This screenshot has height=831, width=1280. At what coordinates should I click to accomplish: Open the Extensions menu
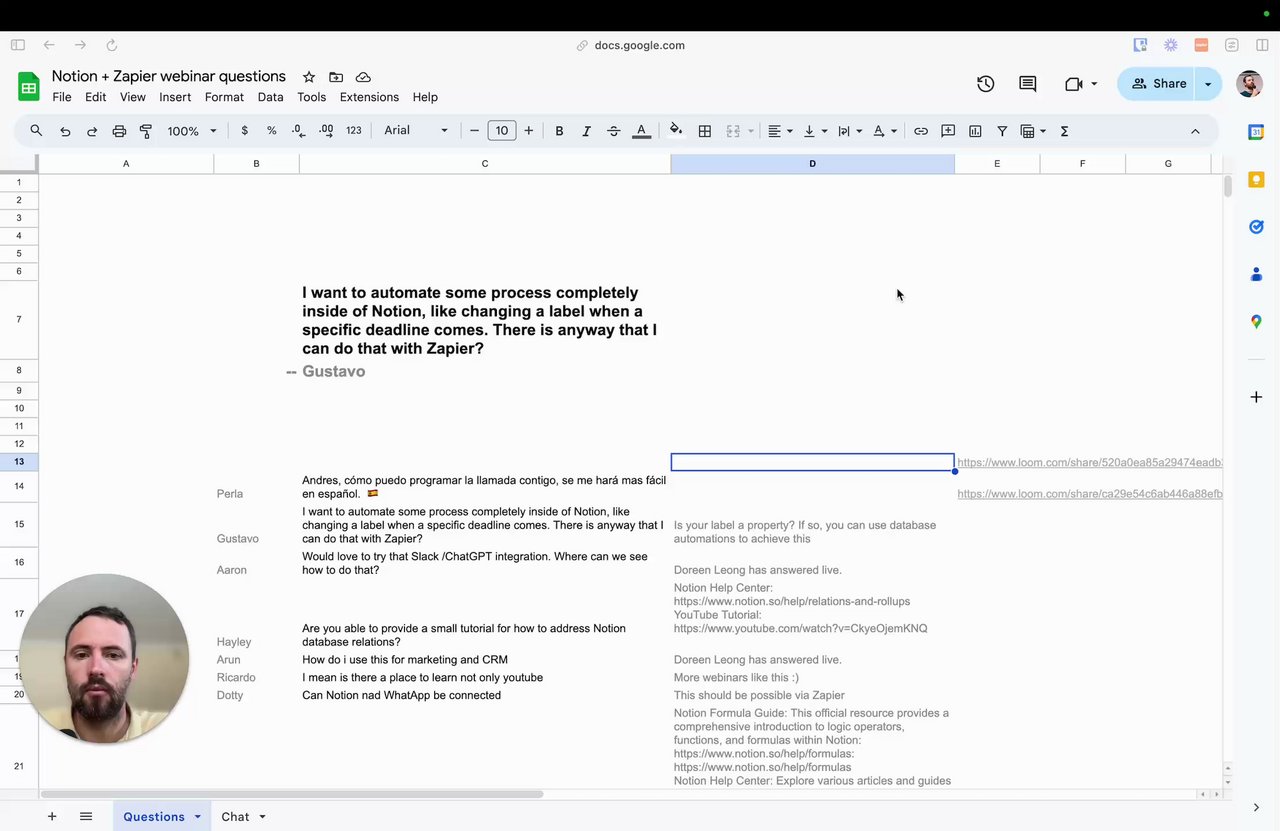[369, 97]
